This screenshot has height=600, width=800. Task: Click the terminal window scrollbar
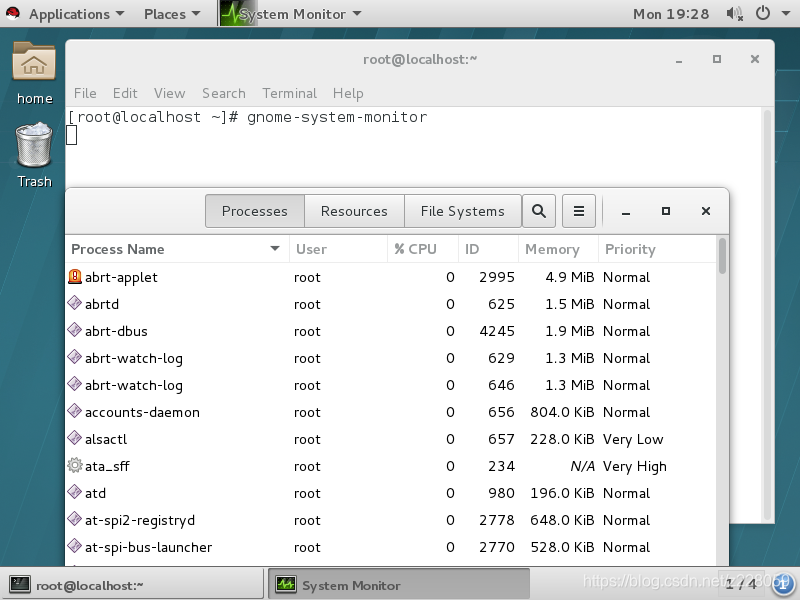[767, 313]
